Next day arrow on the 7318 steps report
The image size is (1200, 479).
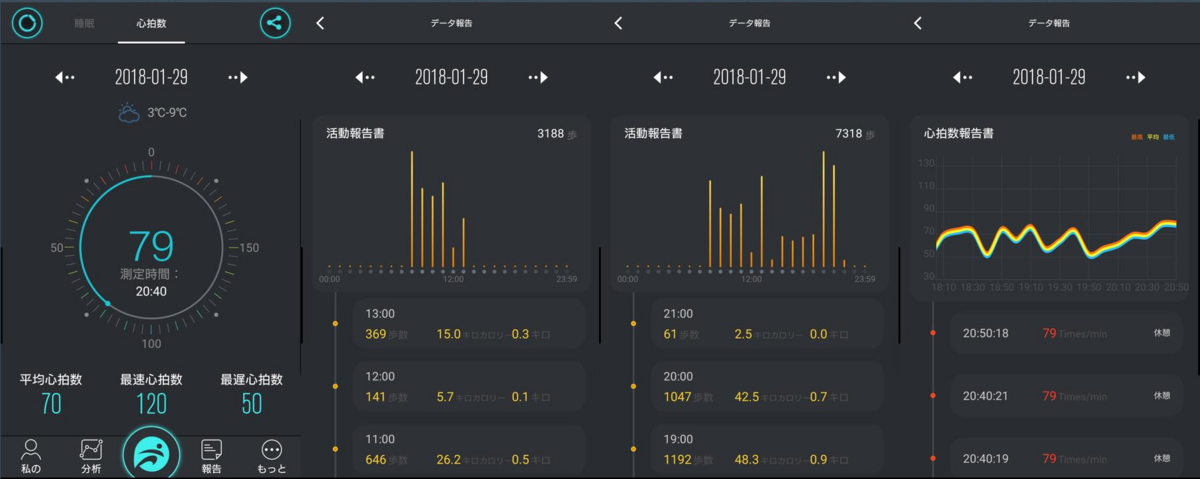[836, 77]
